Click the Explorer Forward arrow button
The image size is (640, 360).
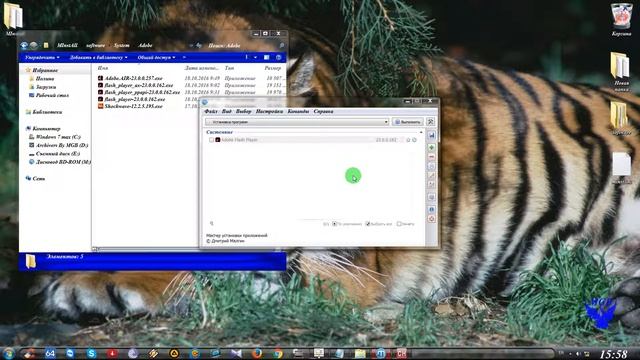pyautogui.click(x=34, y=45)
